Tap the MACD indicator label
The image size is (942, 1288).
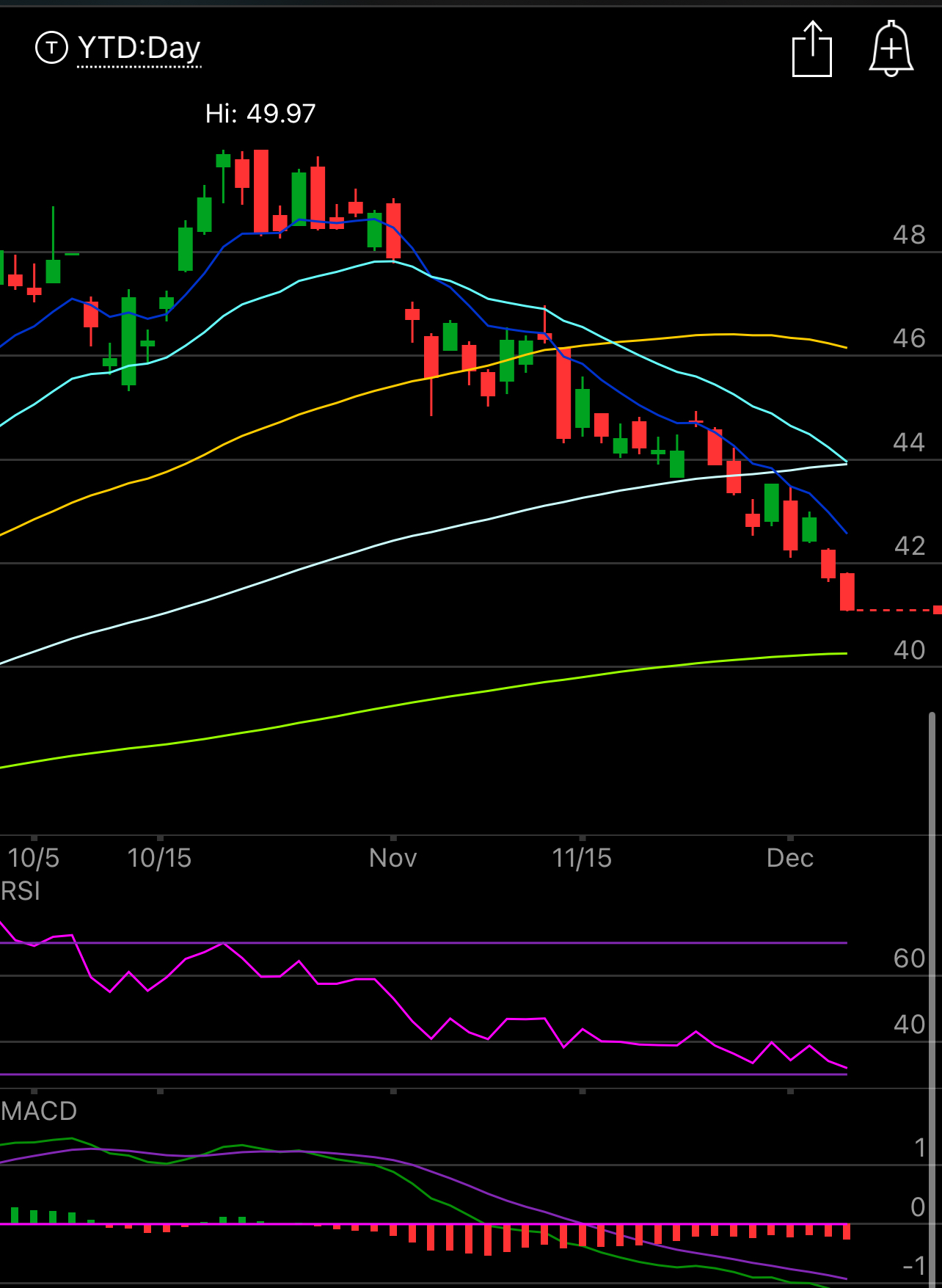39,1111
